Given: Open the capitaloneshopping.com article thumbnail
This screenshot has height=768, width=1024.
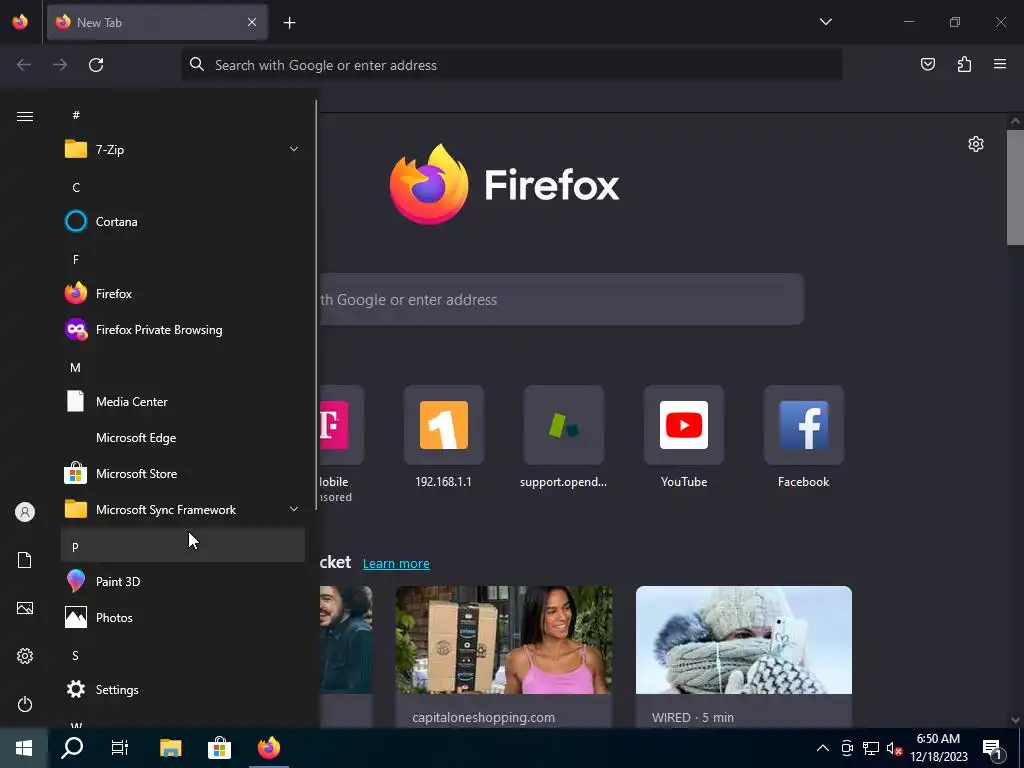Looking at the screenshot, I should pyautogui.click(x=504, y=639).
